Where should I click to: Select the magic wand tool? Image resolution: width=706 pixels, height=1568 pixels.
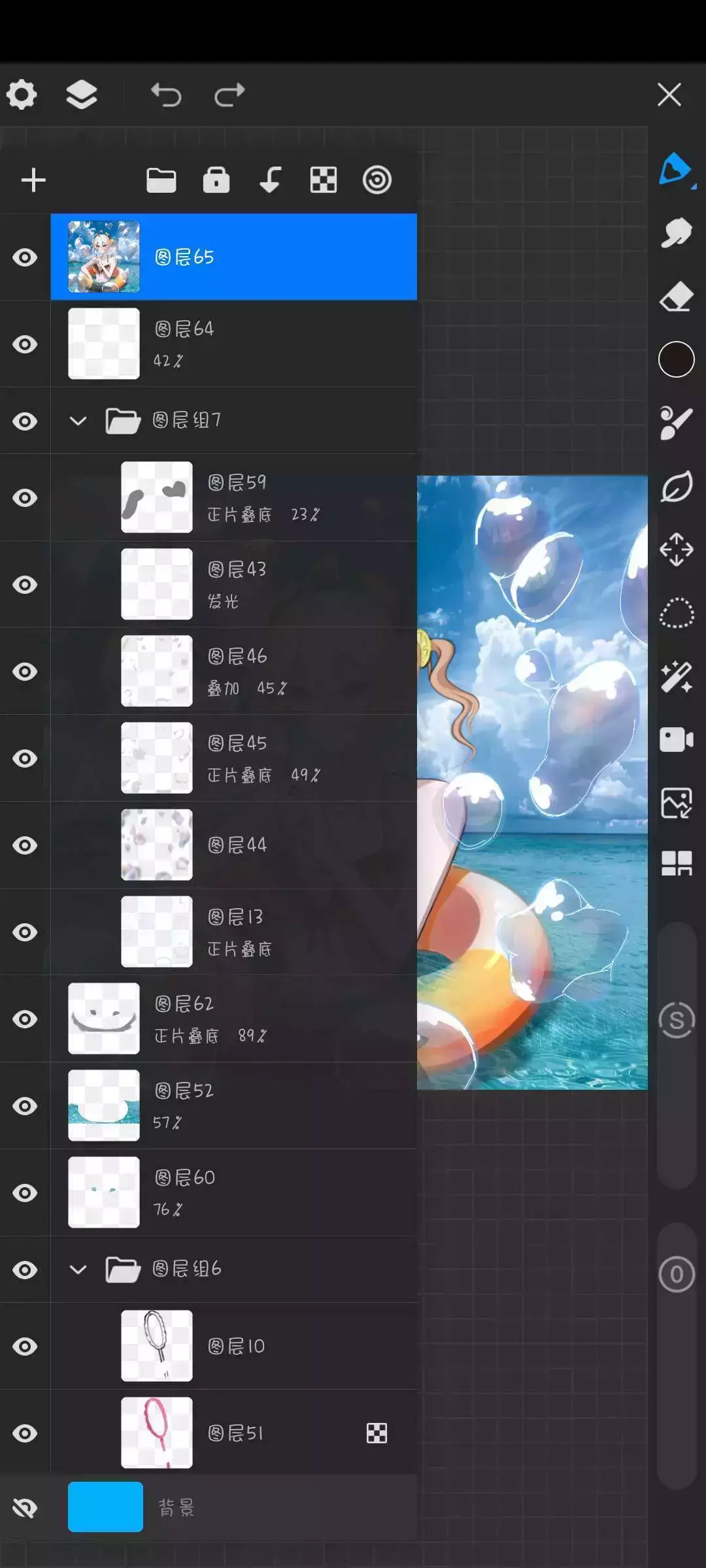(676, 676)
